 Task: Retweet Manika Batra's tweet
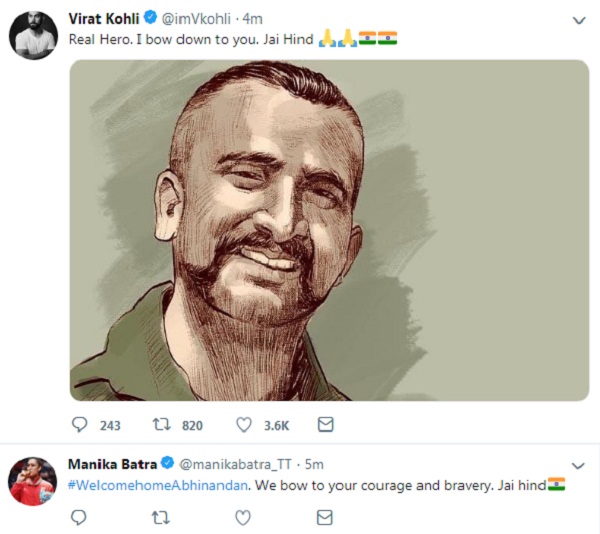pos(161,518)
